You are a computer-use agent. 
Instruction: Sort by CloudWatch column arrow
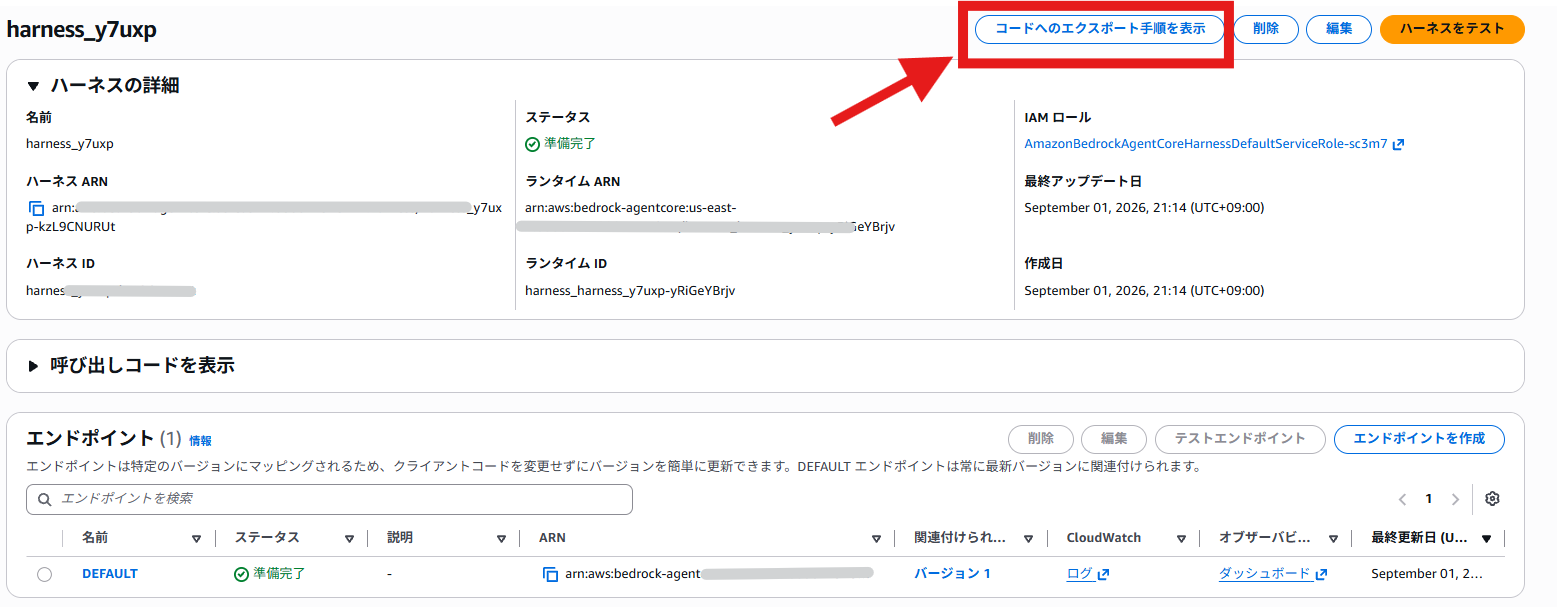click(1181, 539)
